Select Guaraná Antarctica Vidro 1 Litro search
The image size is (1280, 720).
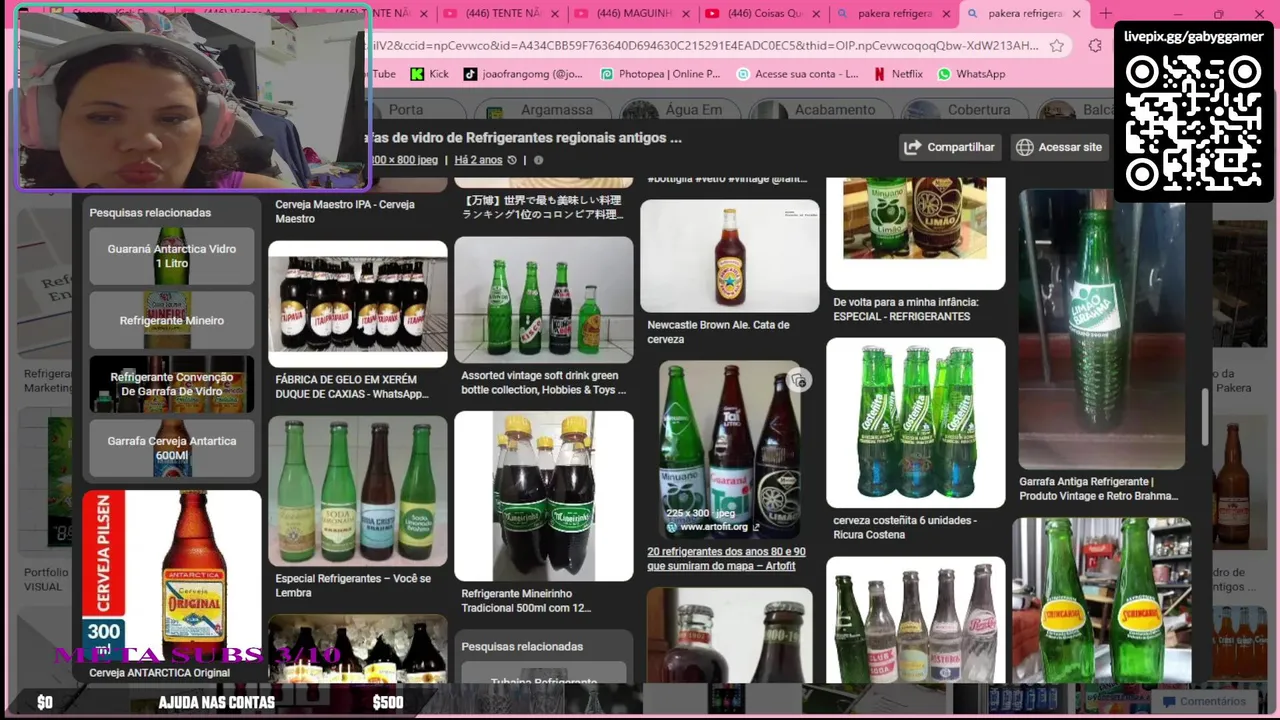click(172, 256)
